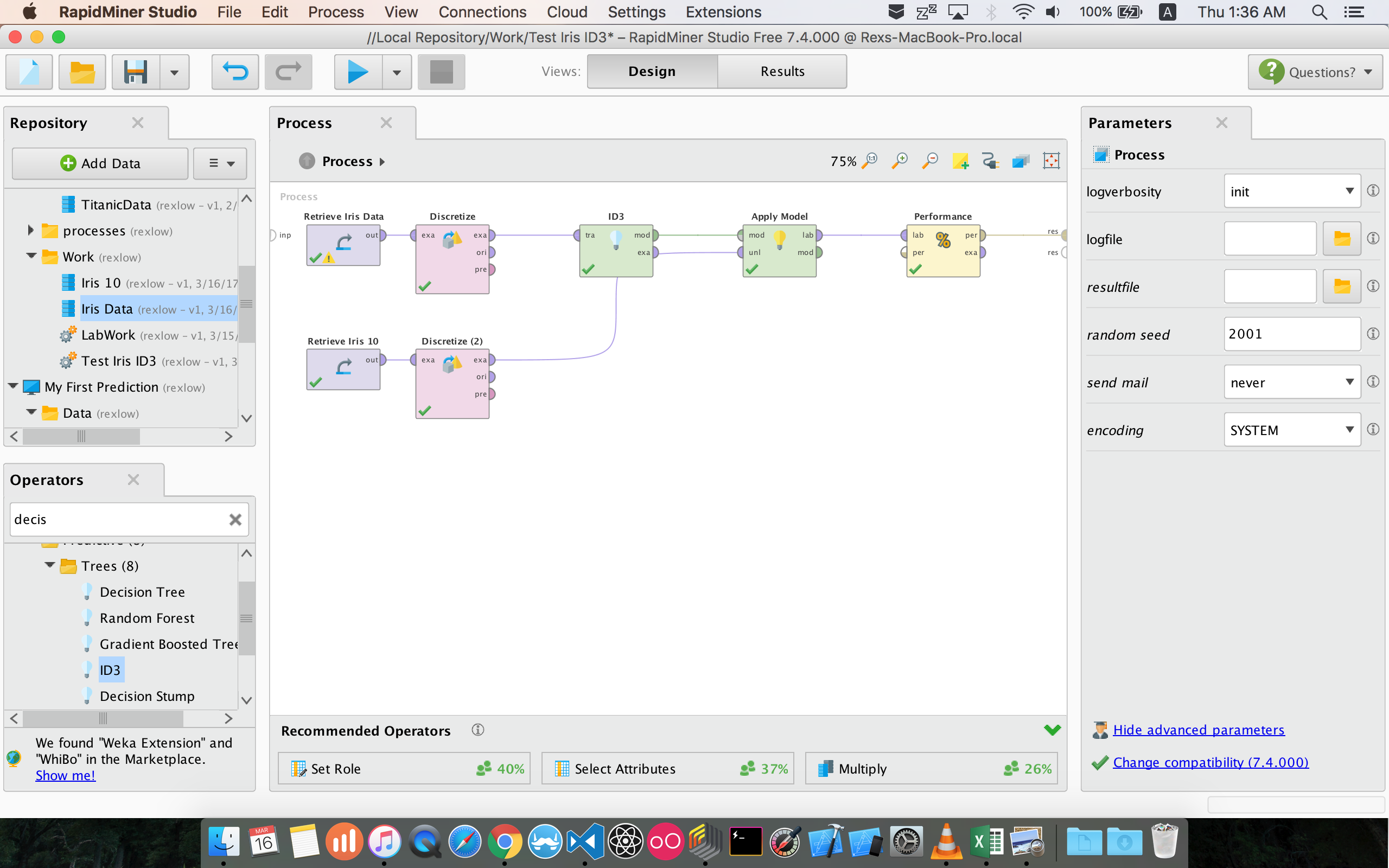
Task: Switch to the Results view
Action: [x=782, y=71]
